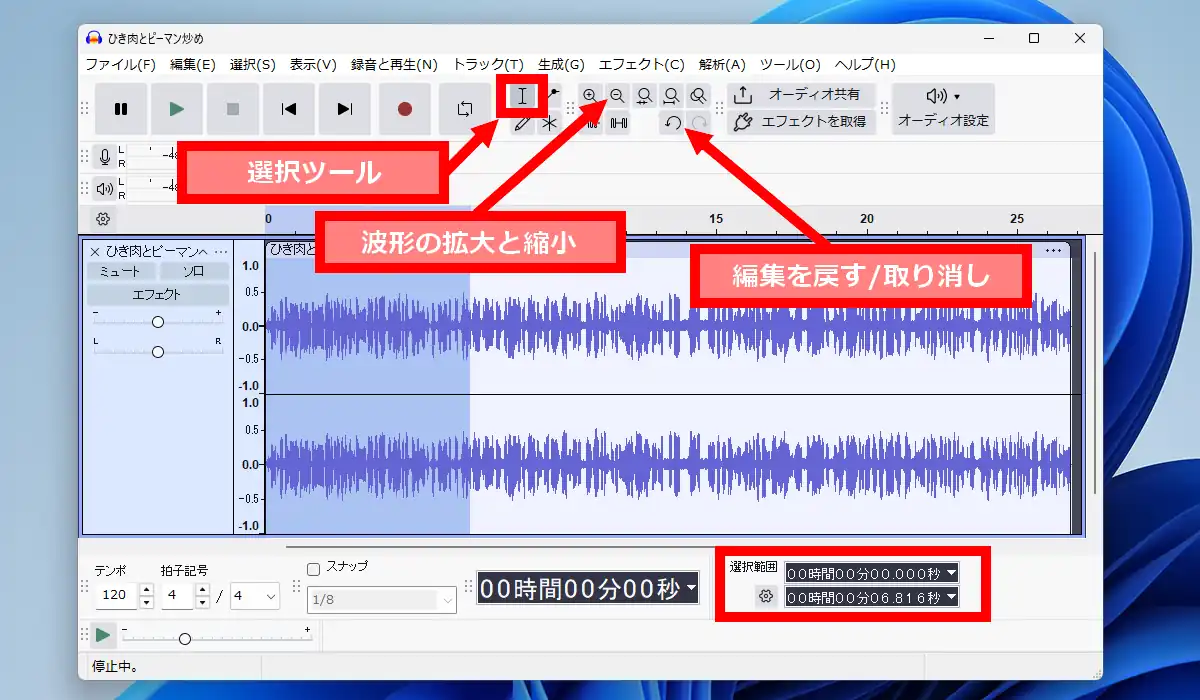This screenshot has height=700, width=1200.
Task: Open the ファイル(F) menu
Action: pos(120,65)
